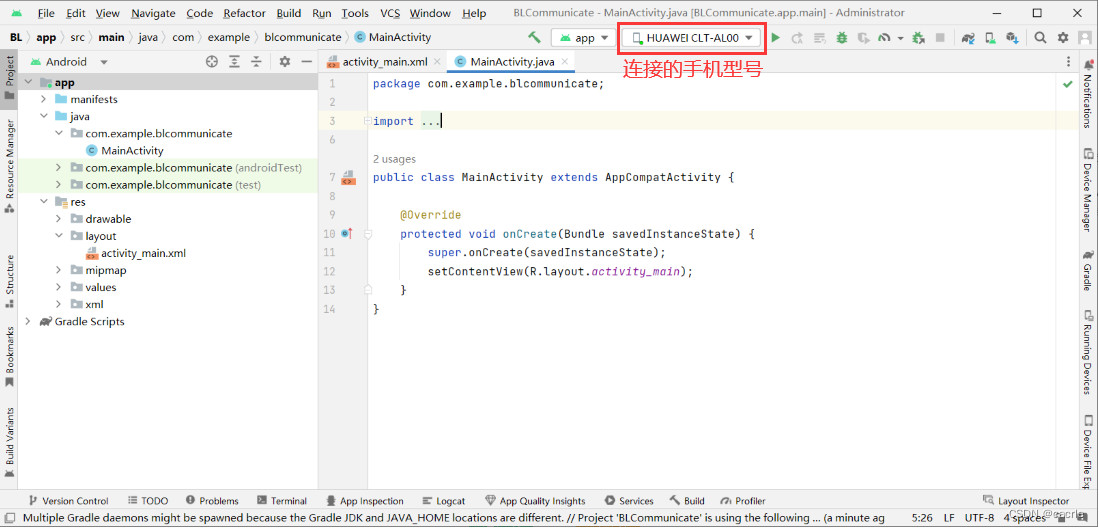Hide the Project tool window

pos(306,62)
